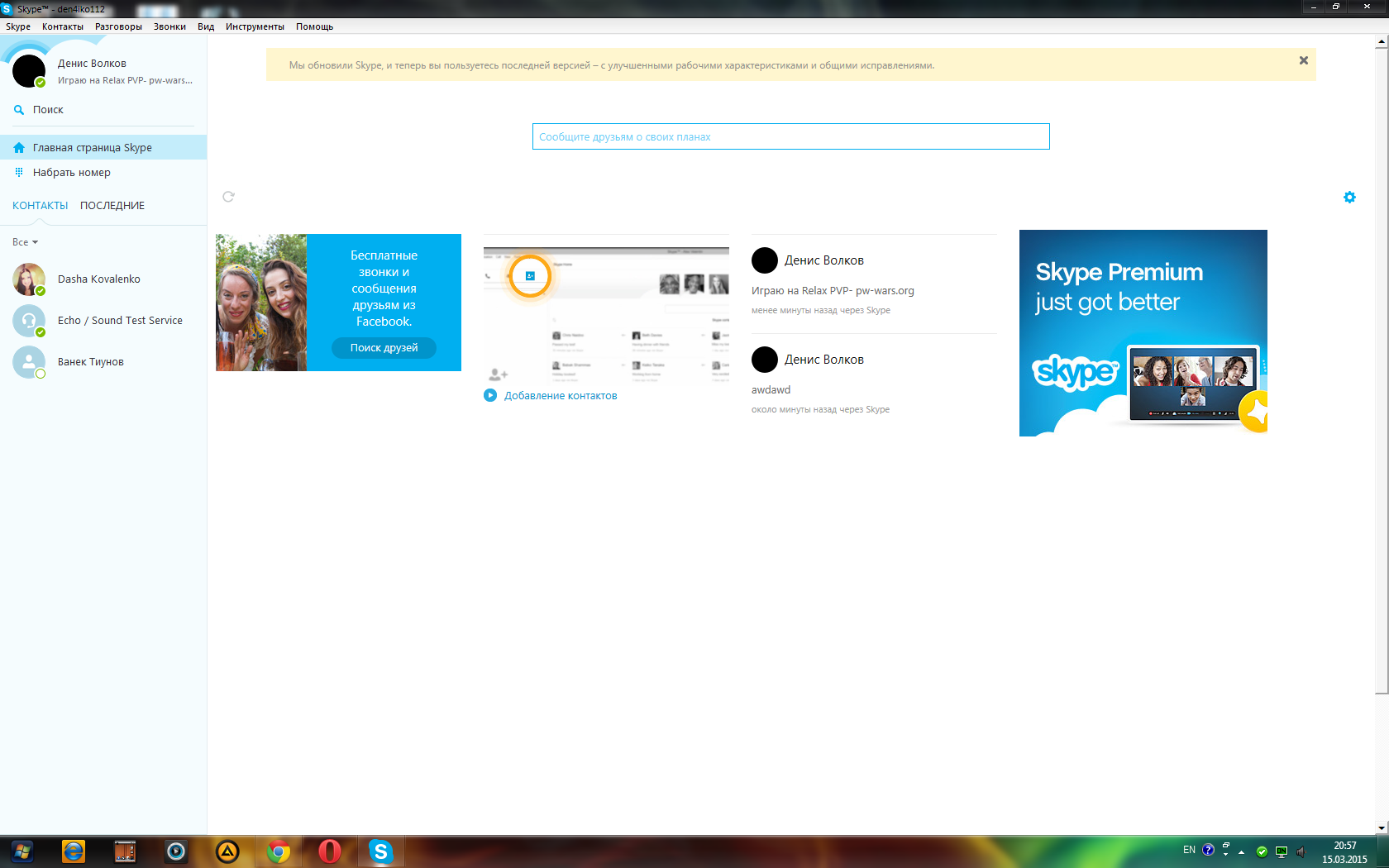Viewport: 1389px width, 868px height.
Task: Open Добавление контактов link
Action: tap(561, 396)
